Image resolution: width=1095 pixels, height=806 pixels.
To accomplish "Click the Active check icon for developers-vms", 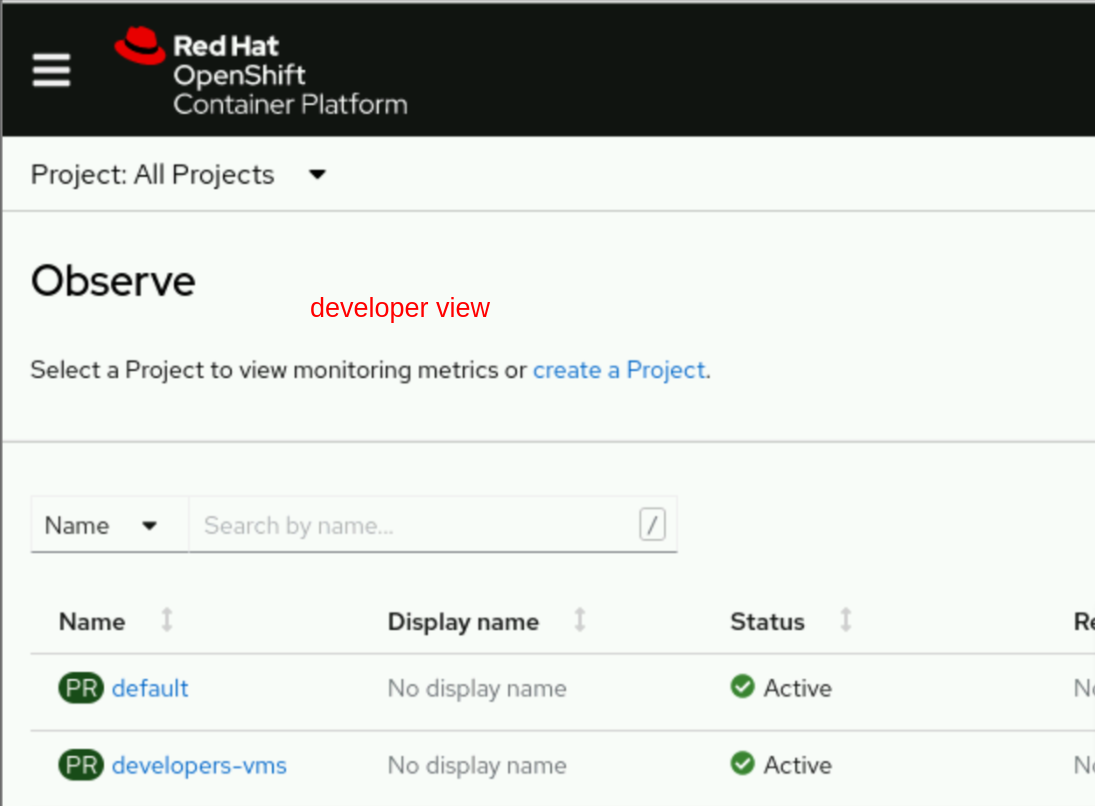I will tap(742, 764).
